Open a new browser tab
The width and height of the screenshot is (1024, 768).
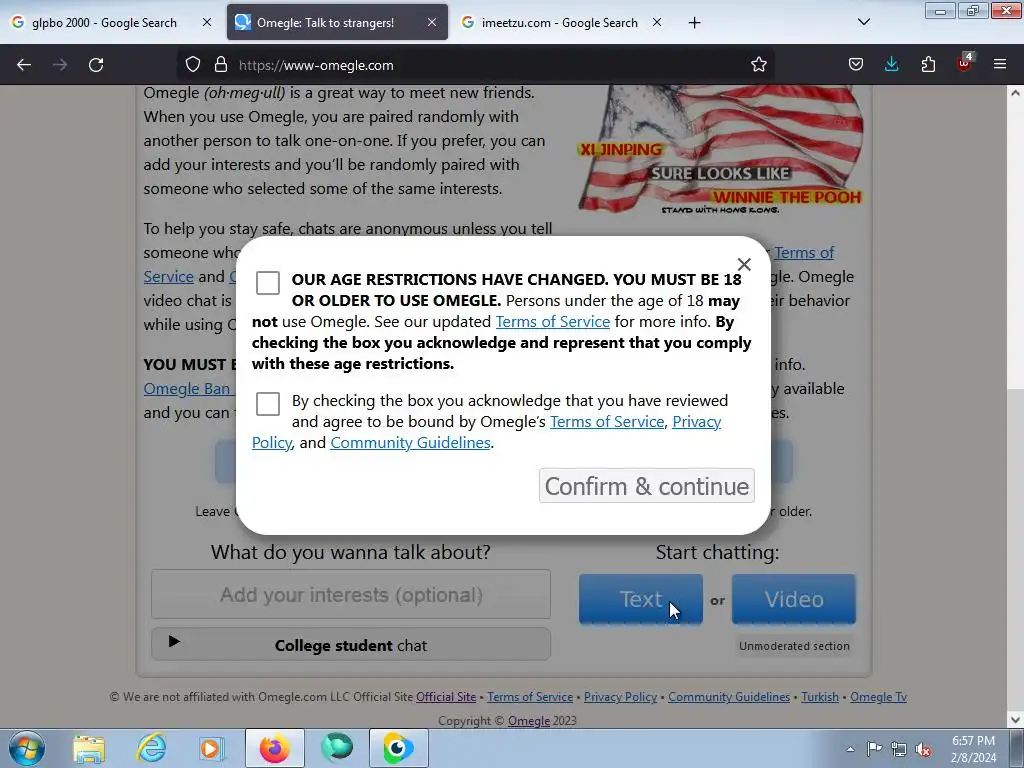(694, 23)
